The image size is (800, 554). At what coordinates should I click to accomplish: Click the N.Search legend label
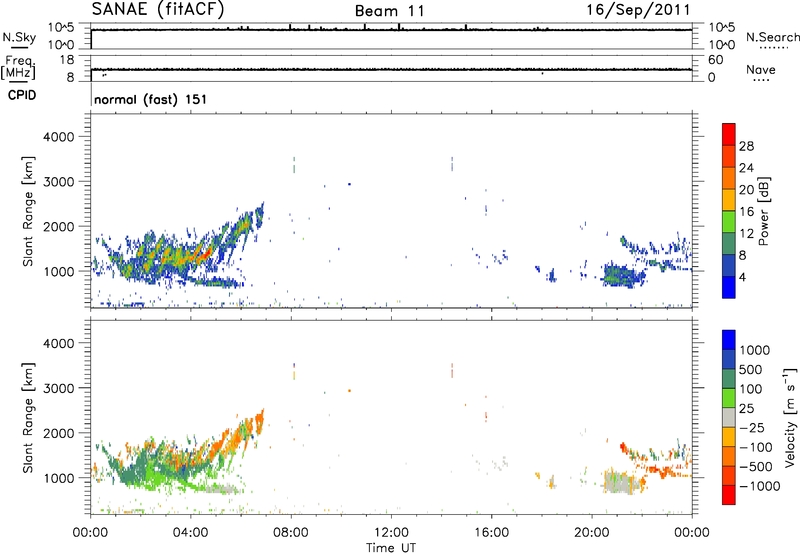(x=772, y=37)
